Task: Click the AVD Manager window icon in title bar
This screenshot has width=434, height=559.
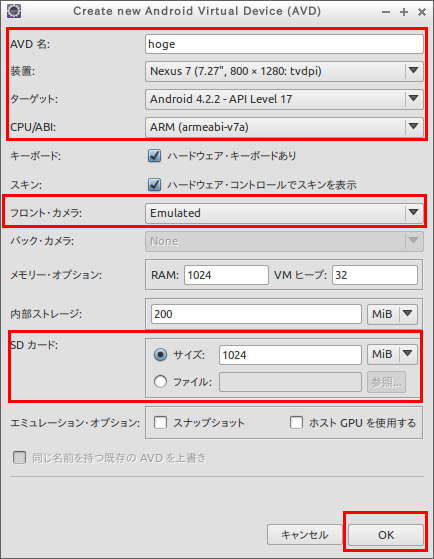Action: [x=14, y=11]
